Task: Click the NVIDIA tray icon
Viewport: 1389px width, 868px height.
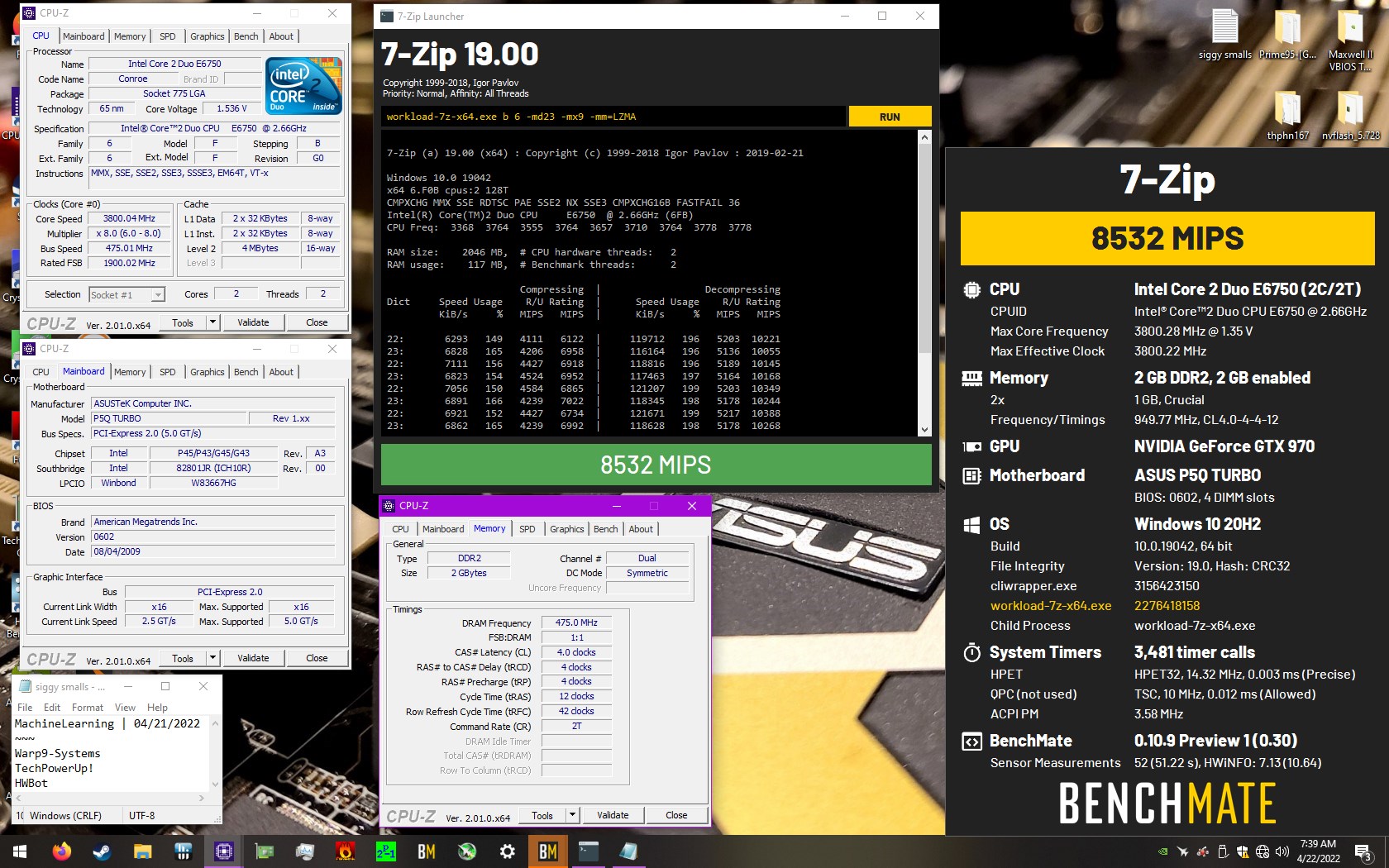Action: click(x=1163, y=851)
